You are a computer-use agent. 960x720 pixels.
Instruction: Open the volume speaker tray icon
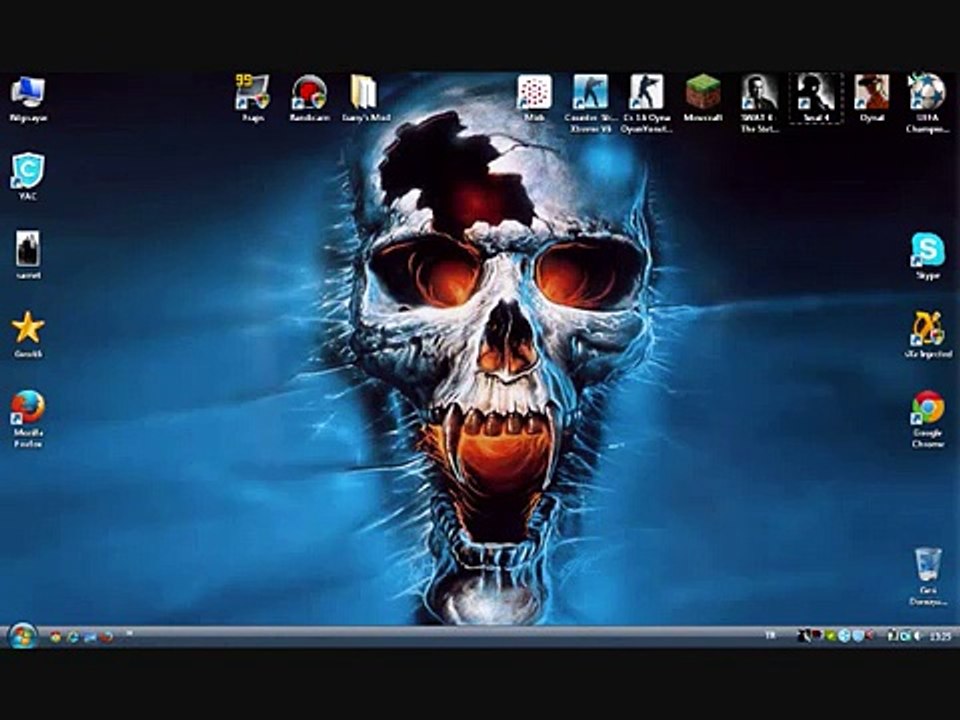[x=917, y=636]
